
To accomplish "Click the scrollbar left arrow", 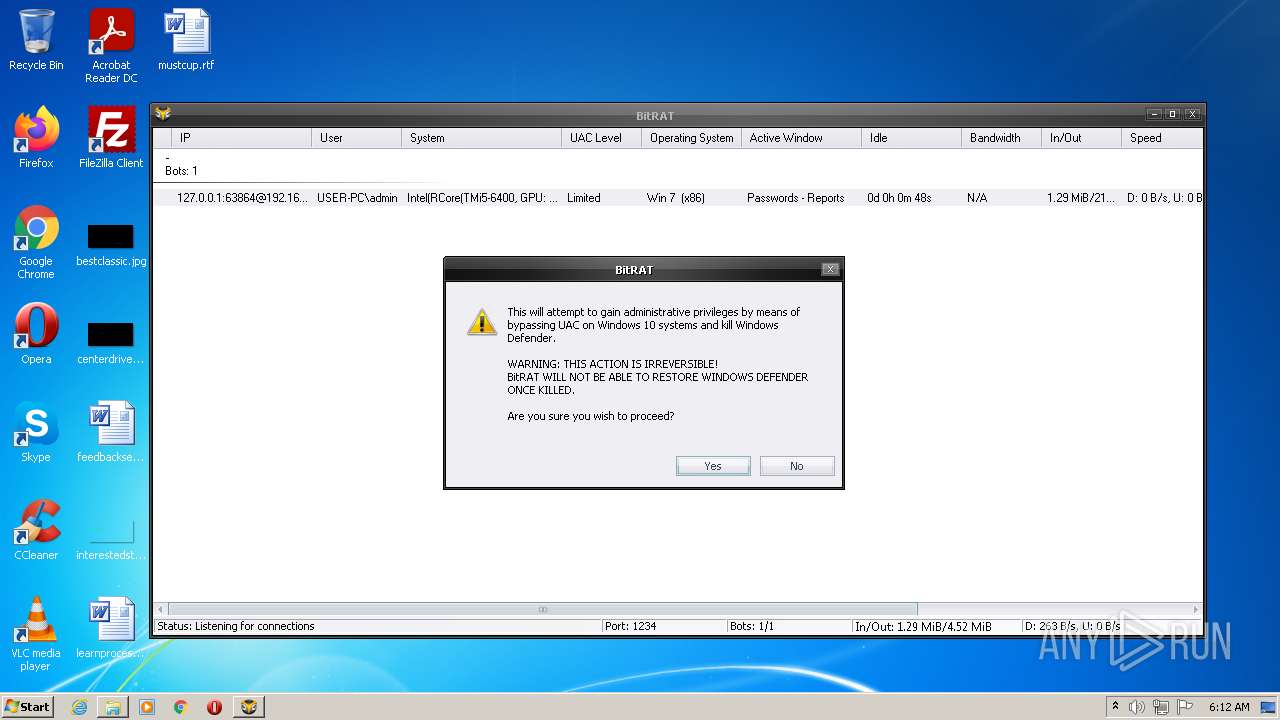I will [161, 609].
